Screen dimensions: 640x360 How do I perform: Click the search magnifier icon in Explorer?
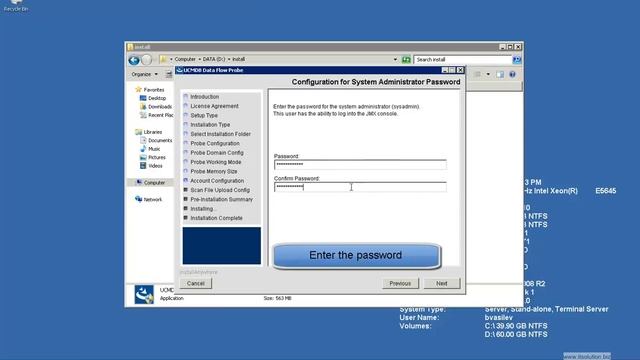coord(517,60)
